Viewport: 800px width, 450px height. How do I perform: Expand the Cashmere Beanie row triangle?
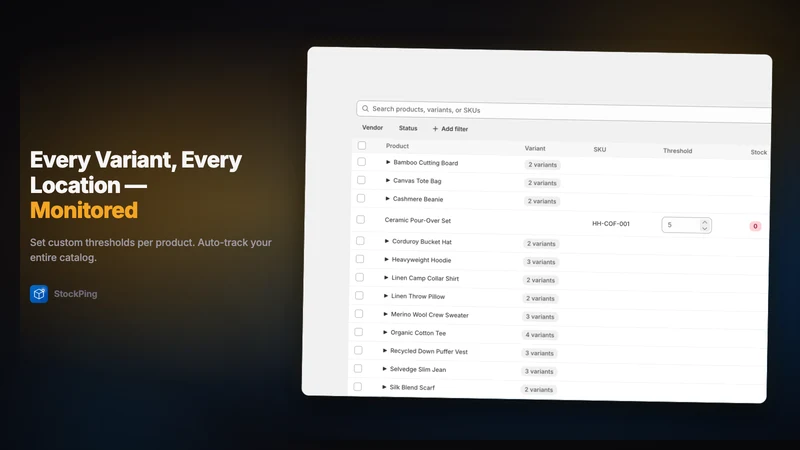388,198
